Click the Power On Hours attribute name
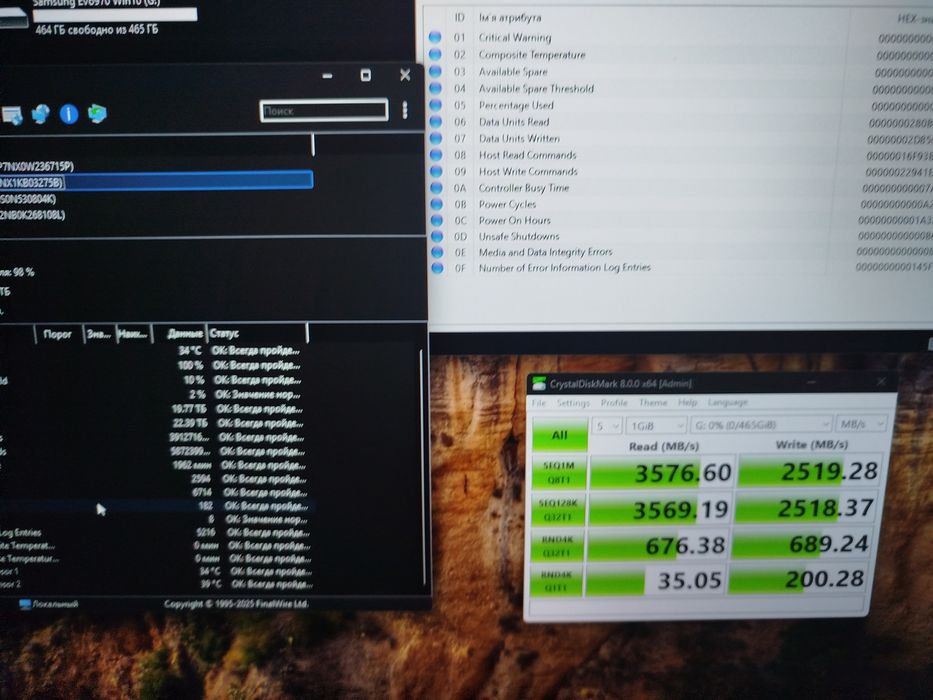Image resolution: width=933 pixels, height=700 pixels. click(x=515, y=220)
